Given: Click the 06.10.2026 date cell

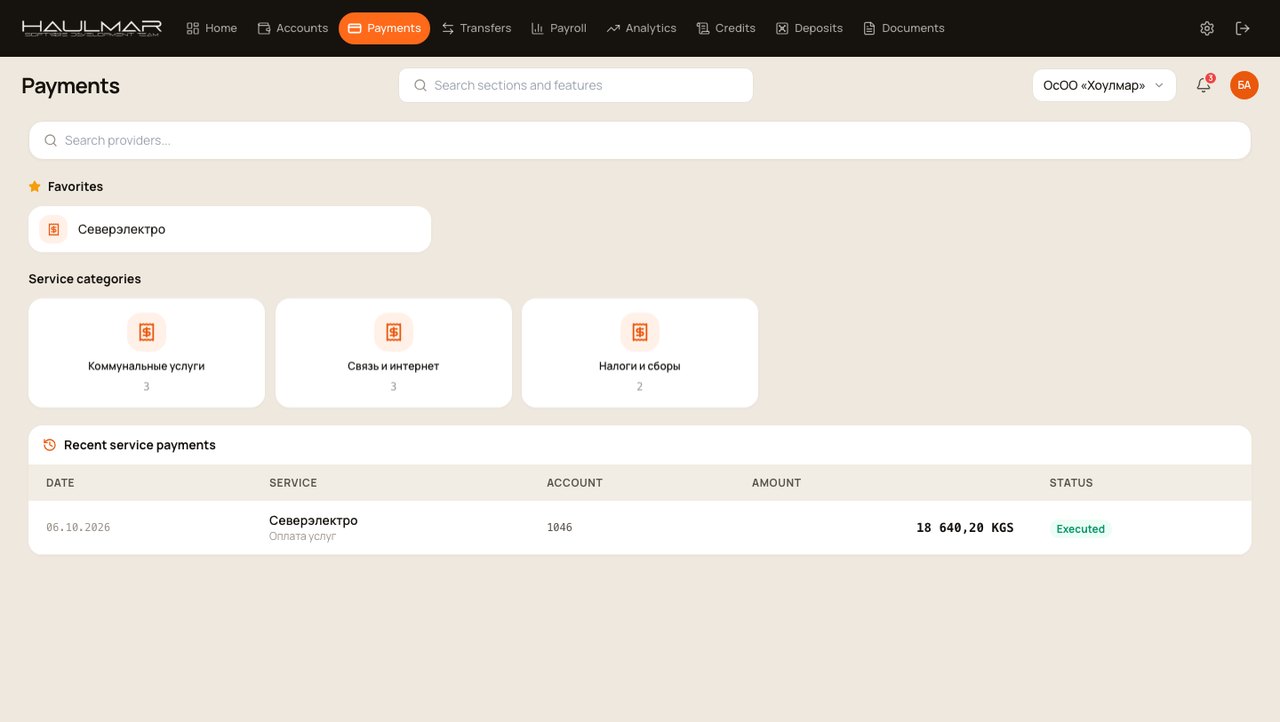Looking at the screenshot, I should [x=78, y=527].
